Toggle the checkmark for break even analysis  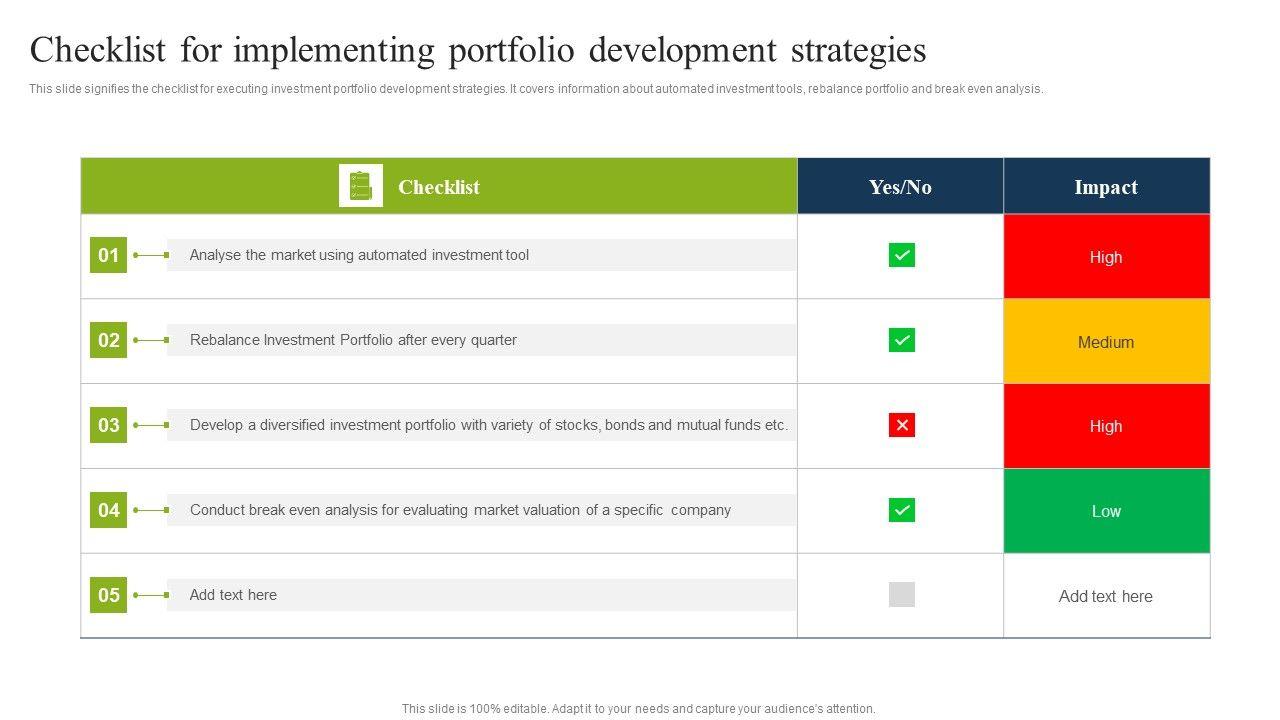[x=901, y=510]
